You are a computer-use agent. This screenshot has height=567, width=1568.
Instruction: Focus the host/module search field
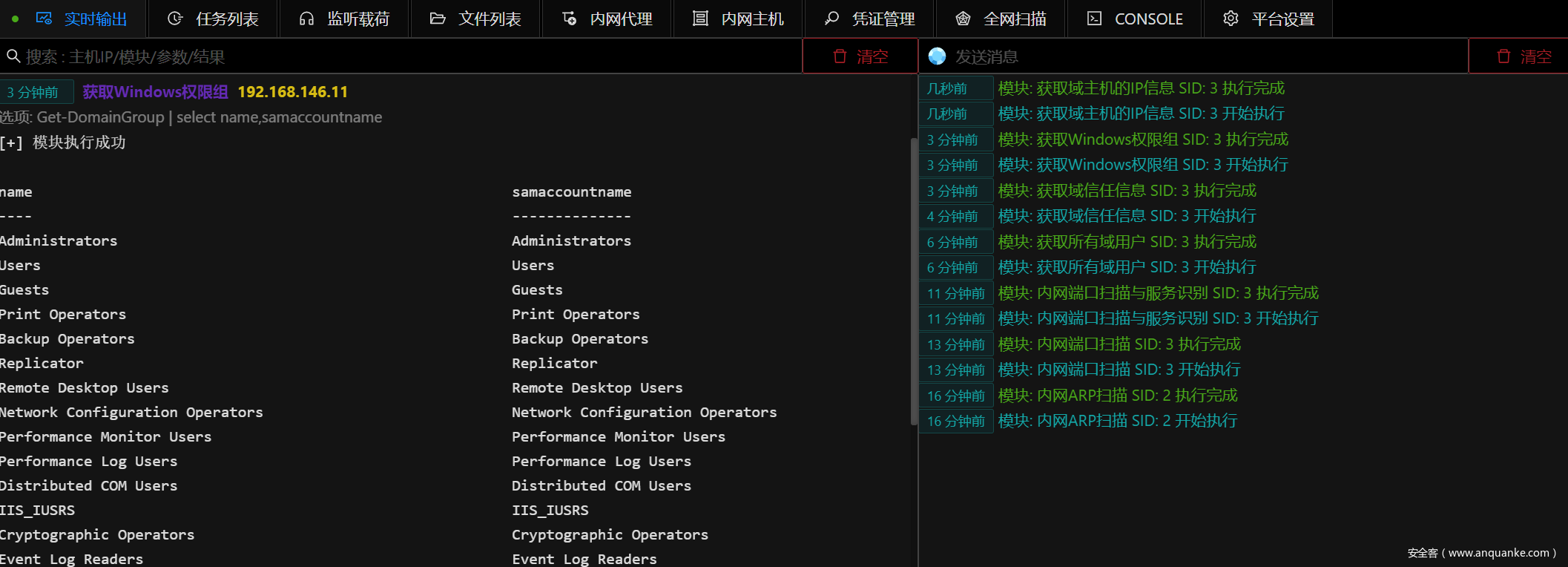401,56
